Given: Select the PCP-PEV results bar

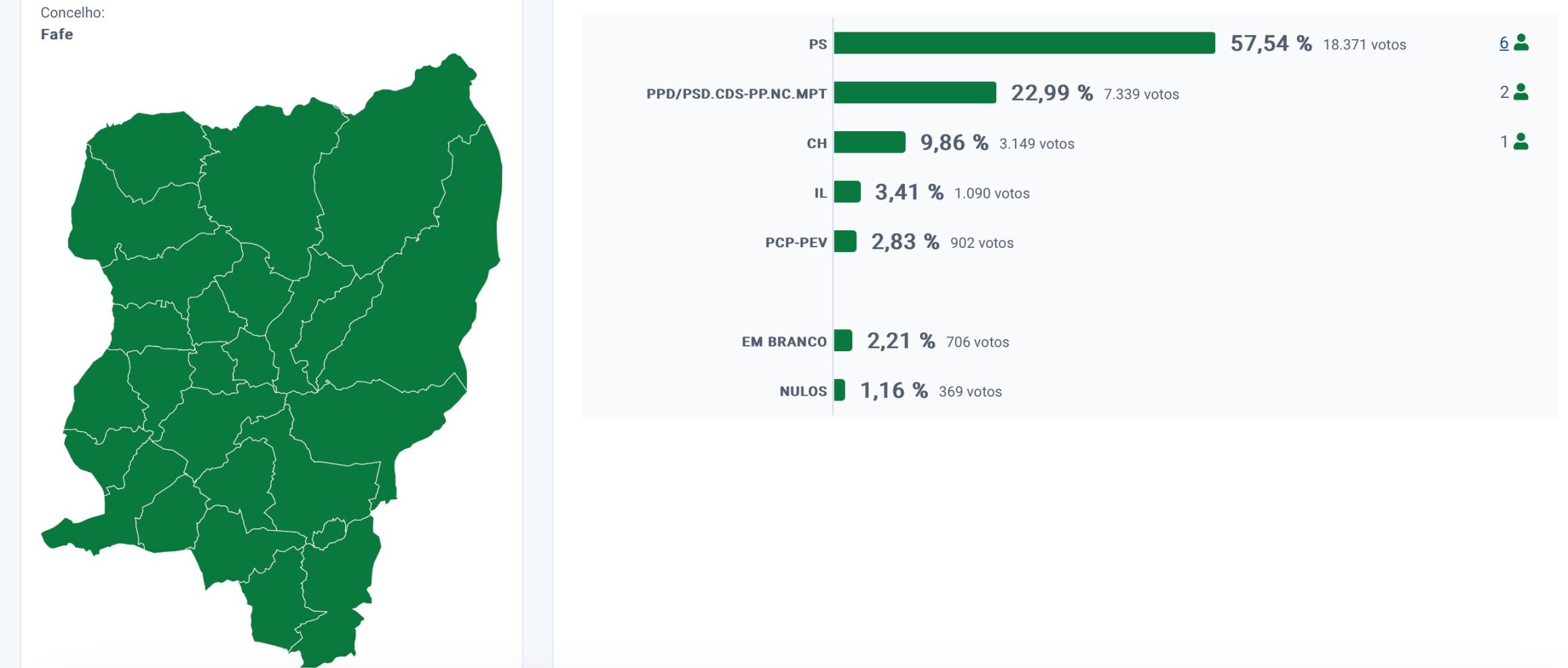Looking at the screenshot, I should click(x=845, y=241).
